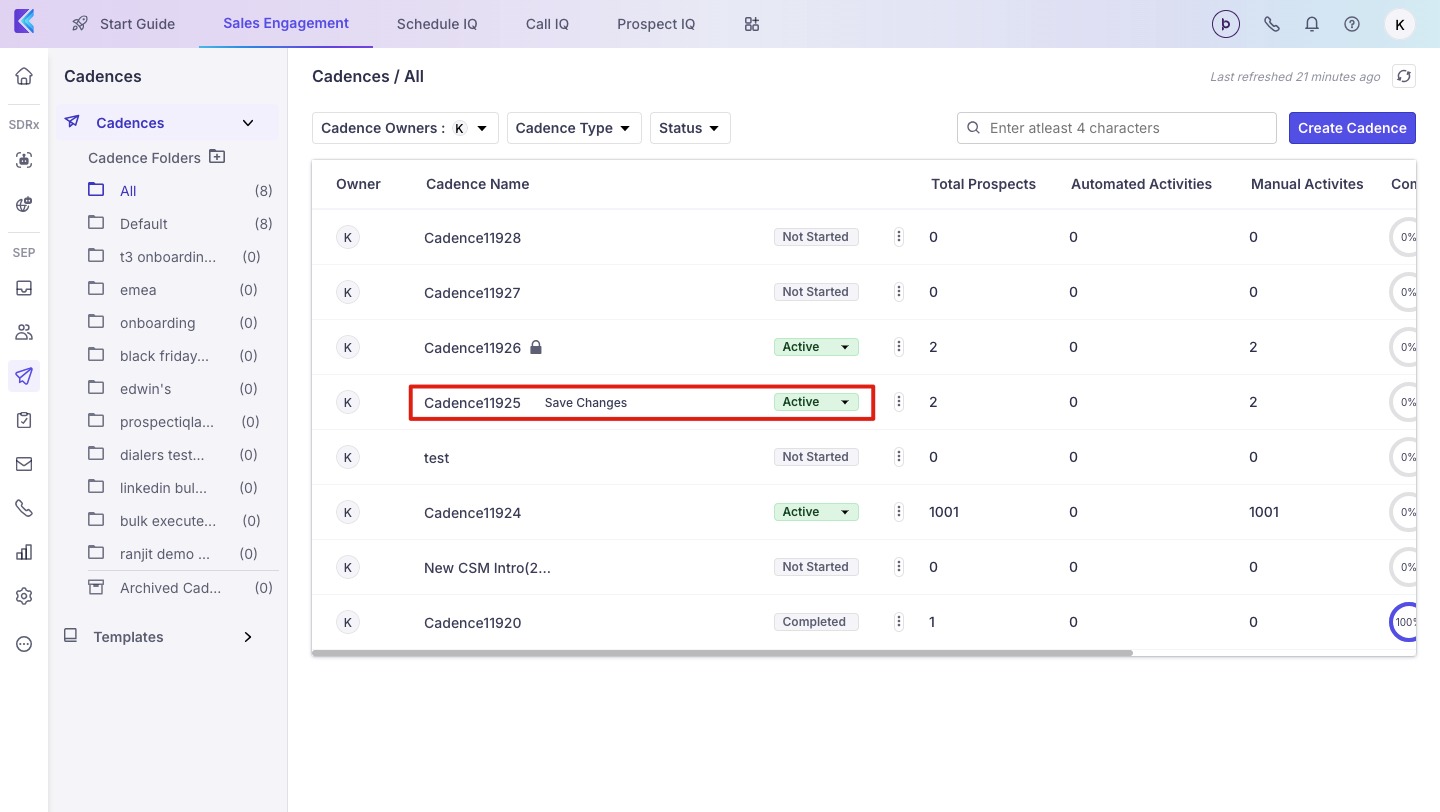Open the help question mark icon
This screenshot has height=812, width=1440.
(x=1352, y=24)
